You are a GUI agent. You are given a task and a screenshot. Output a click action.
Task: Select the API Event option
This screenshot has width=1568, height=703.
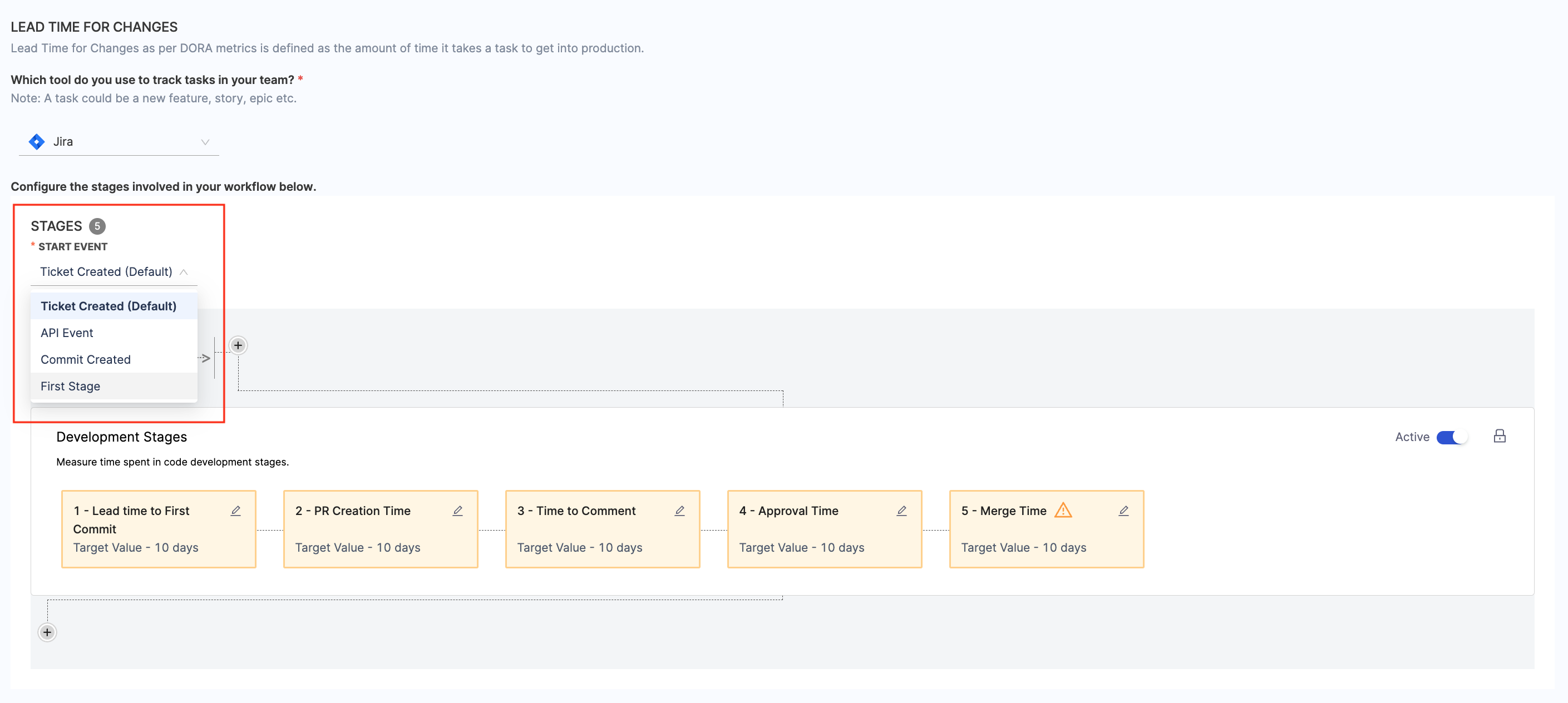pyautogui.click(x=67, y=333)
